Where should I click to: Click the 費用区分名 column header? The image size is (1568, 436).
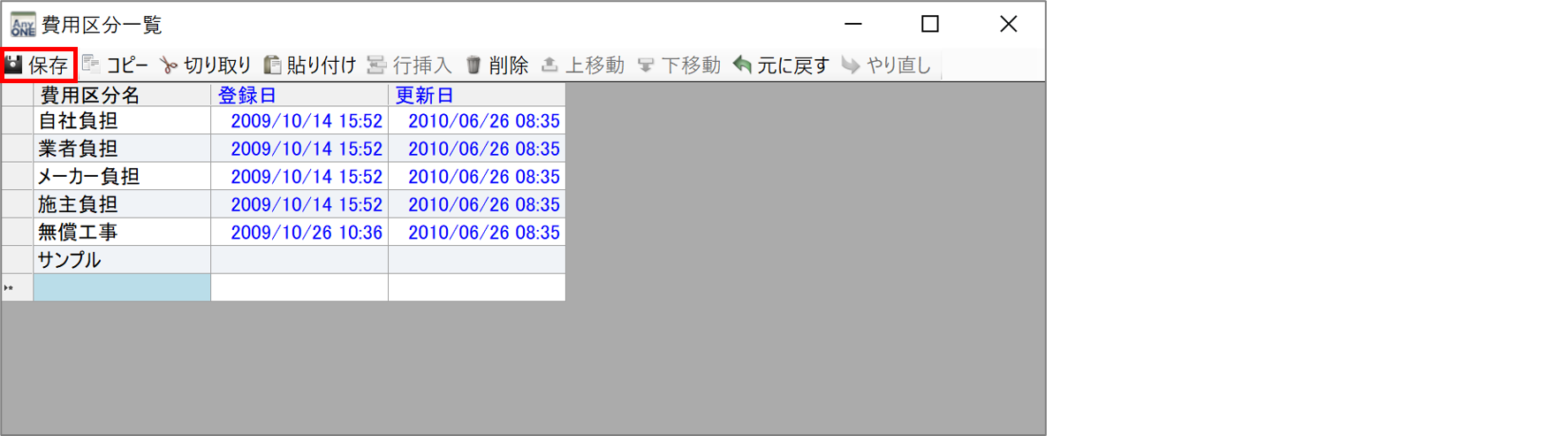tap(122, 95)
